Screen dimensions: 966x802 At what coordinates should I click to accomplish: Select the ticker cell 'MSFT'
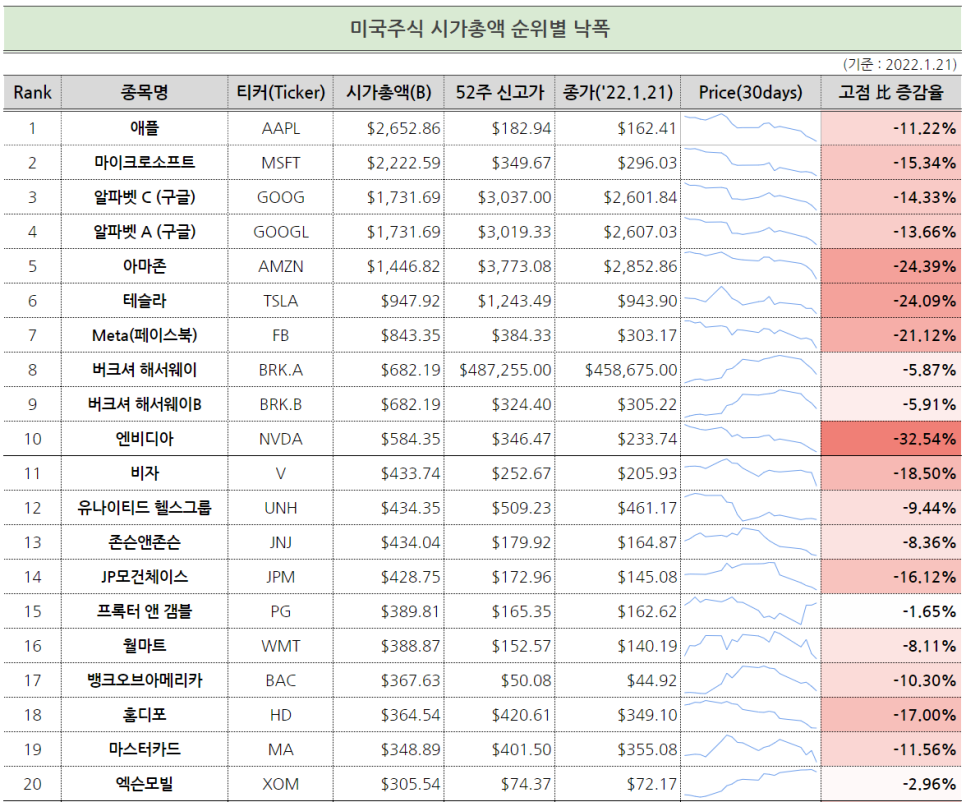point(281,163)
